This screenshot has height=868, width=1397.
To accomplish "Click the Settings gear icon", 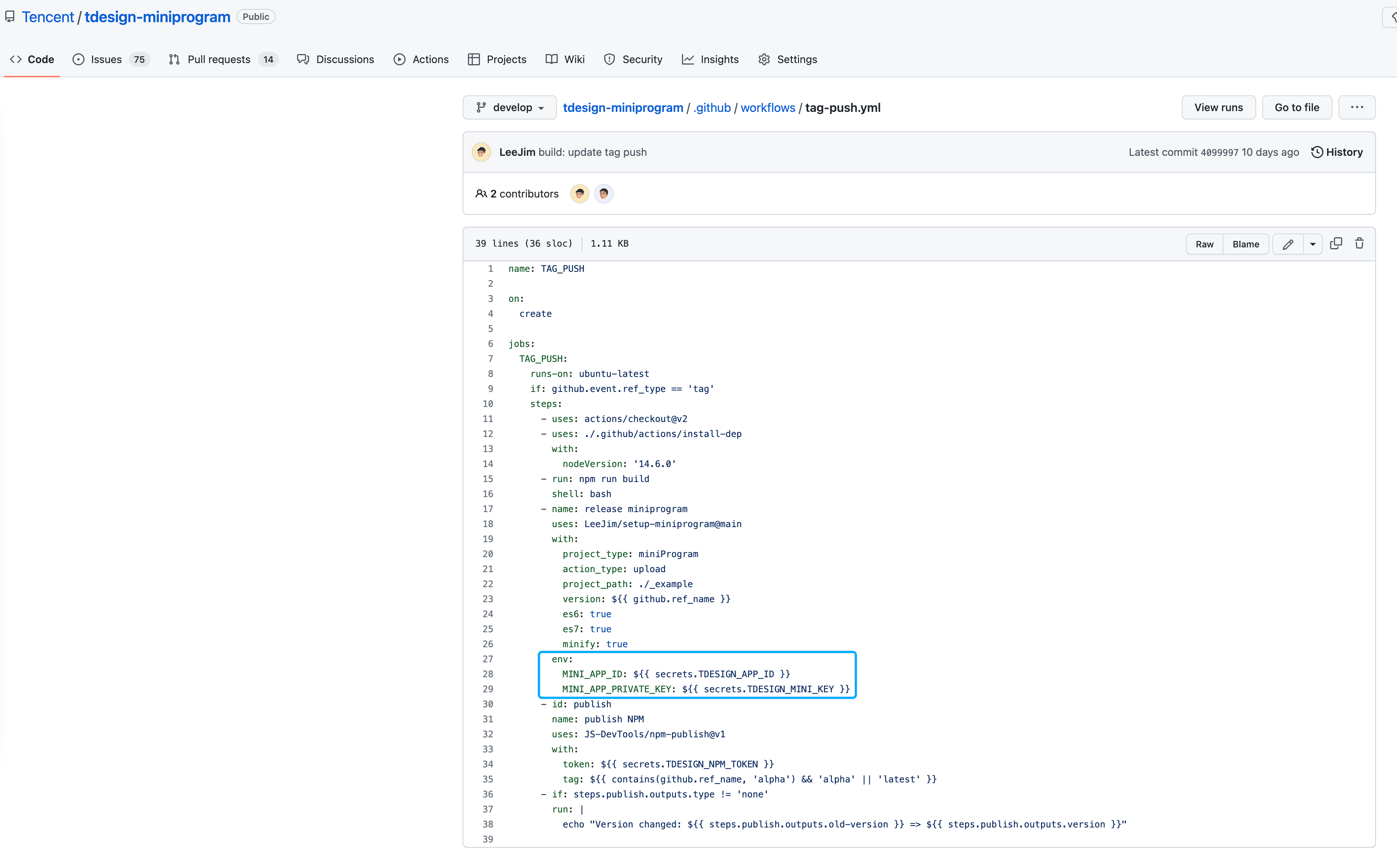I will tap(764, 59).
